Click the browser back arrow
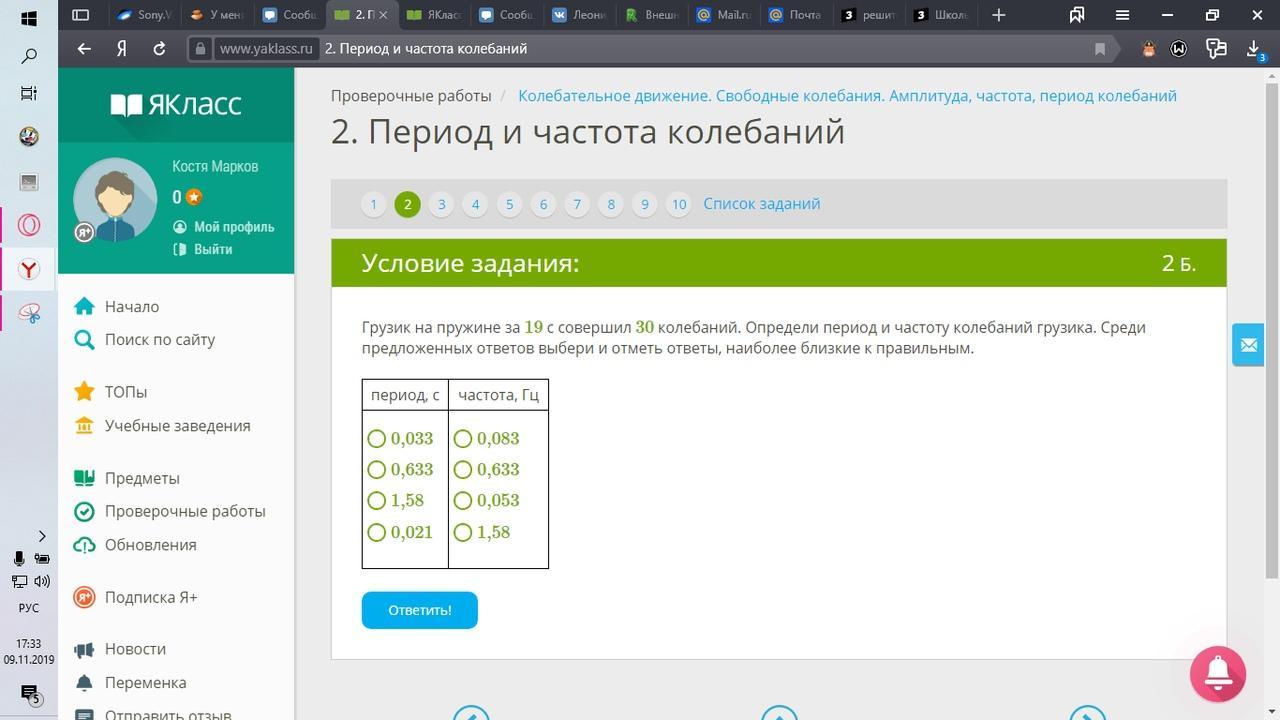 [84, 49]
